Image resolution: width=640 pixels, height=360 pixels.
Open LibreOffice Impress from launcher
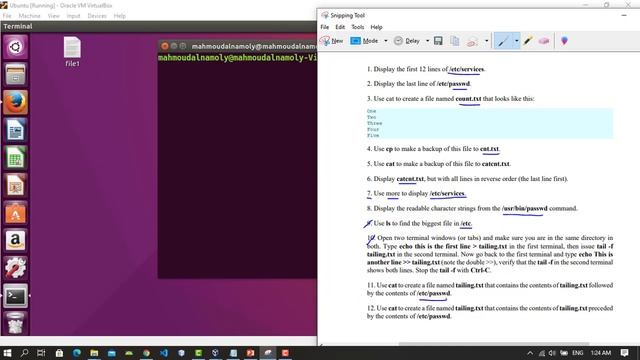click(x=16, y=185)
